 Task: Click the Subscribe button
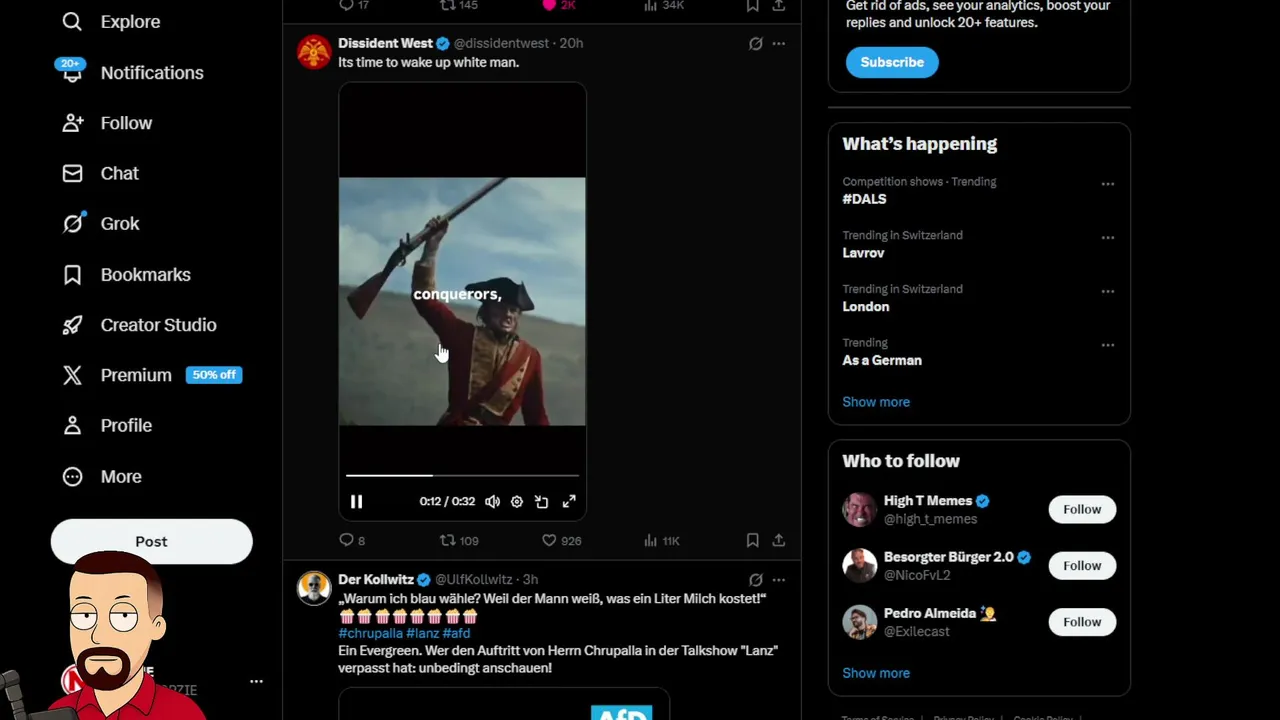click(892, 62)
